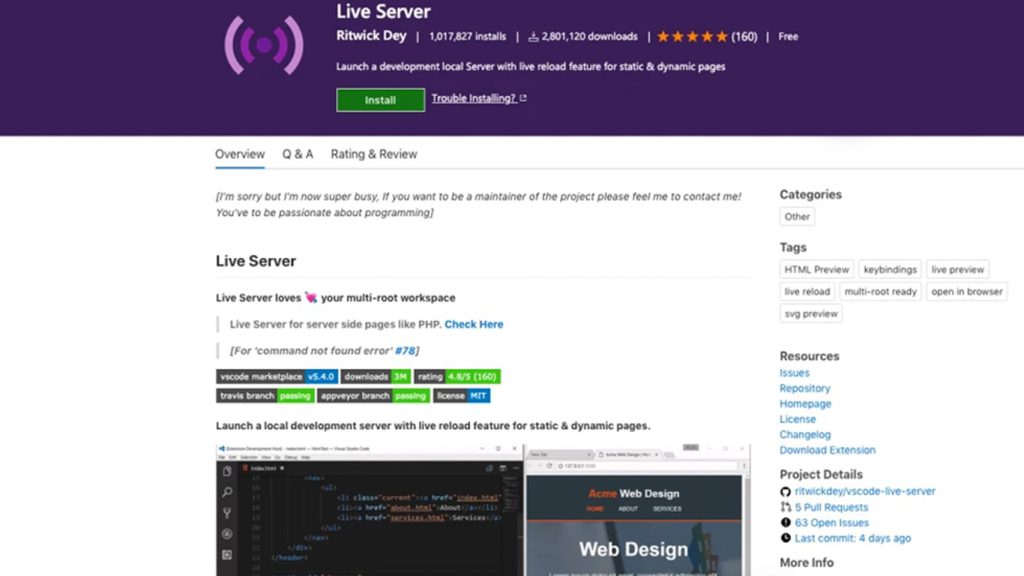Screen dimensions: 1024x576
Task: Select the HTML Preview tag
Action: (x=816, y=269)
